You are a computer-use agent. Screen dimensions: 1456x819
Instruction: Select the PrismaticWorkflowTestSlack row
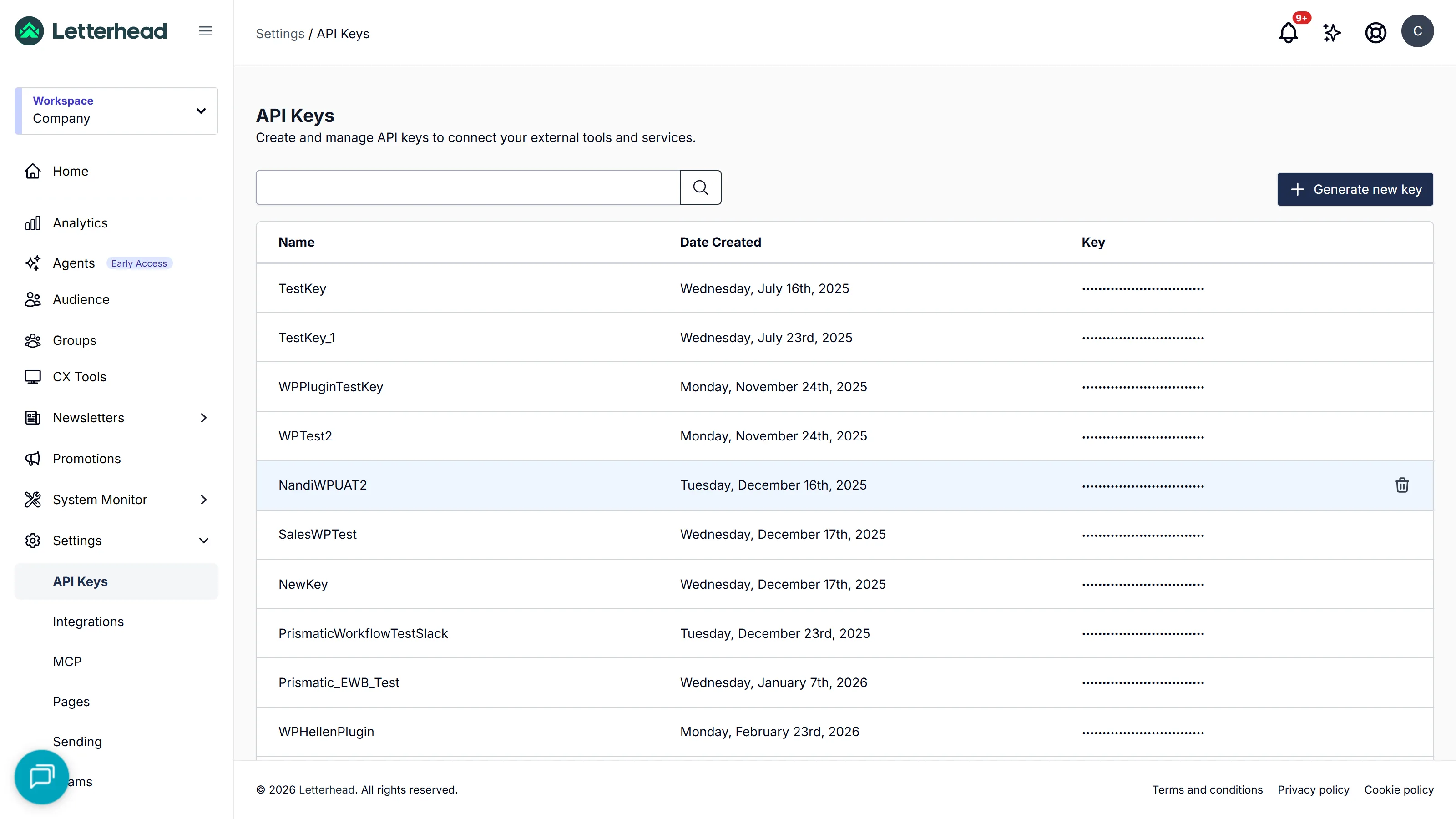pyautogui.click(x=844, y=634)
